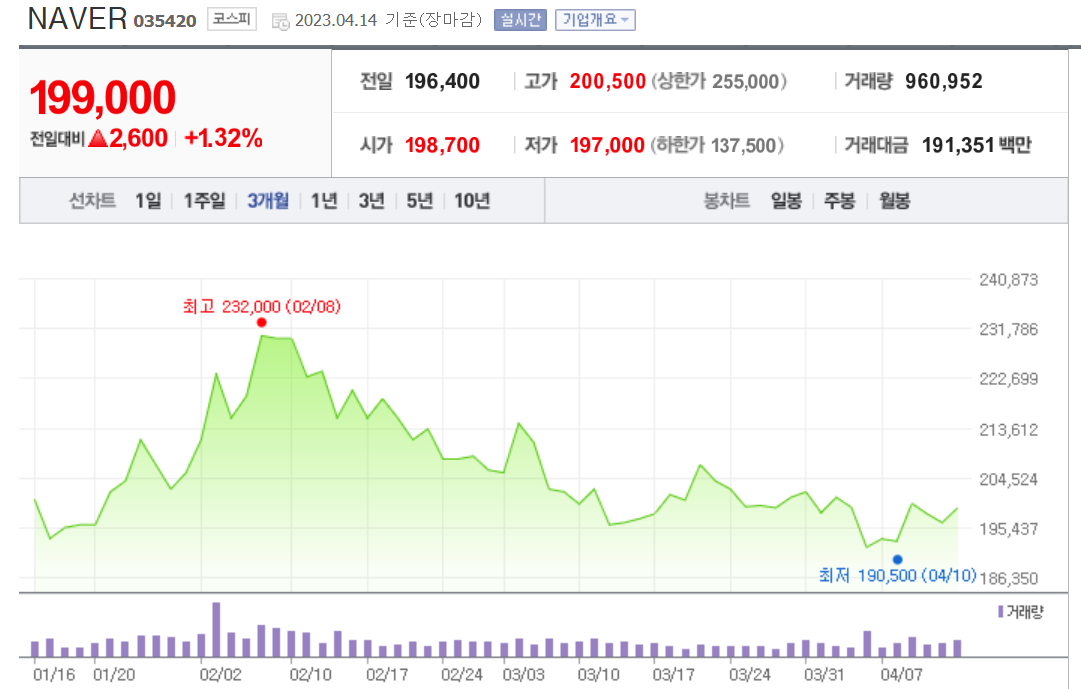1081x689 pixels.
Task: Click the current price 199,000
Action: tap(103, 97)
